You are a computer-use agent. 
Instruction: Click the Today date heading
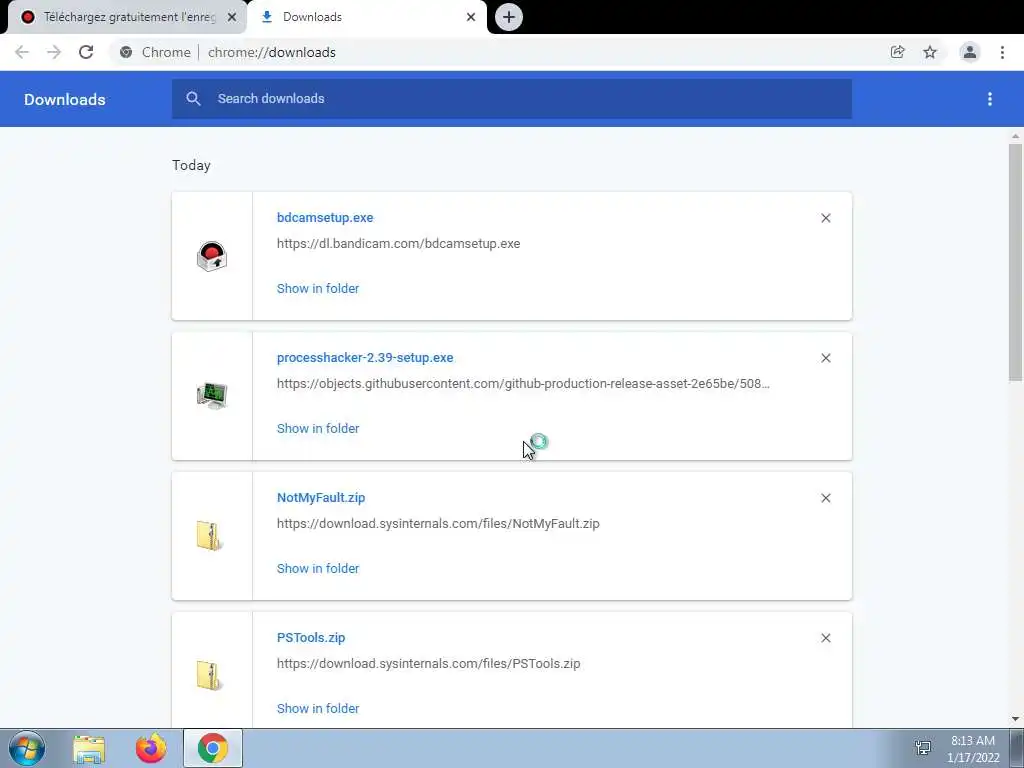pyautogui.click(x=191, y=165)
